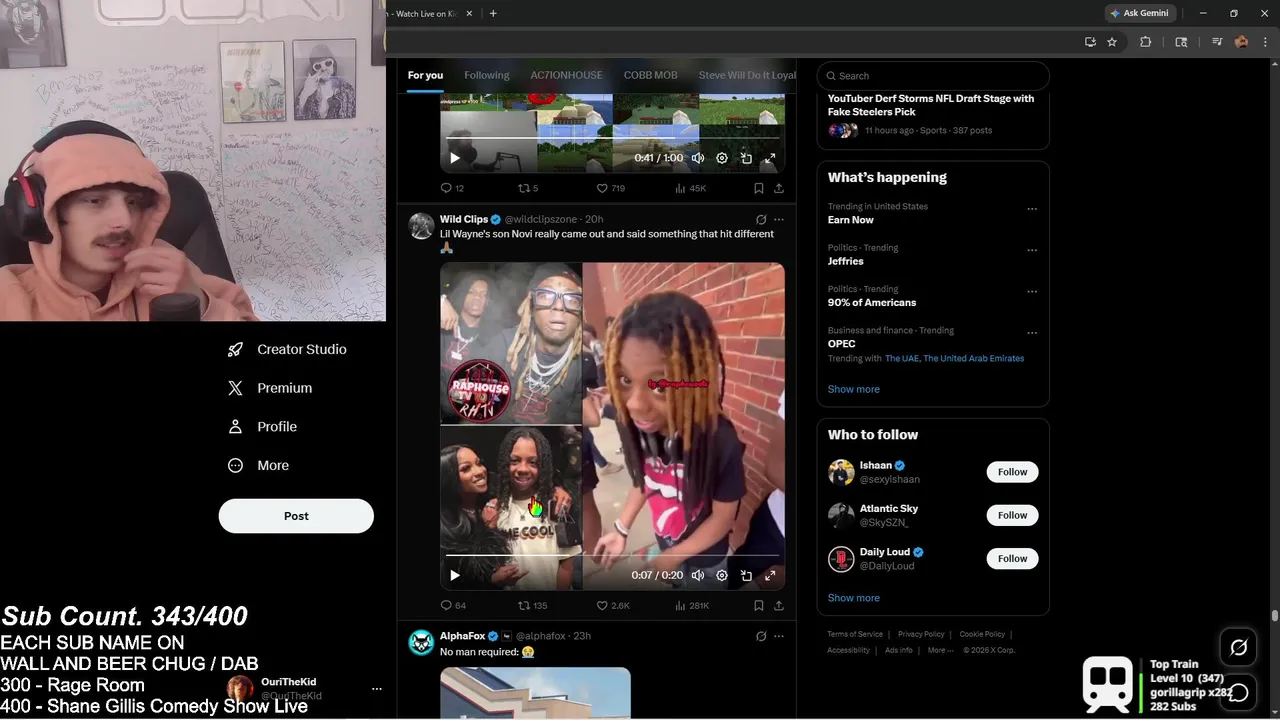Open Chrome three-dot menu

[x=1264, y=42]
